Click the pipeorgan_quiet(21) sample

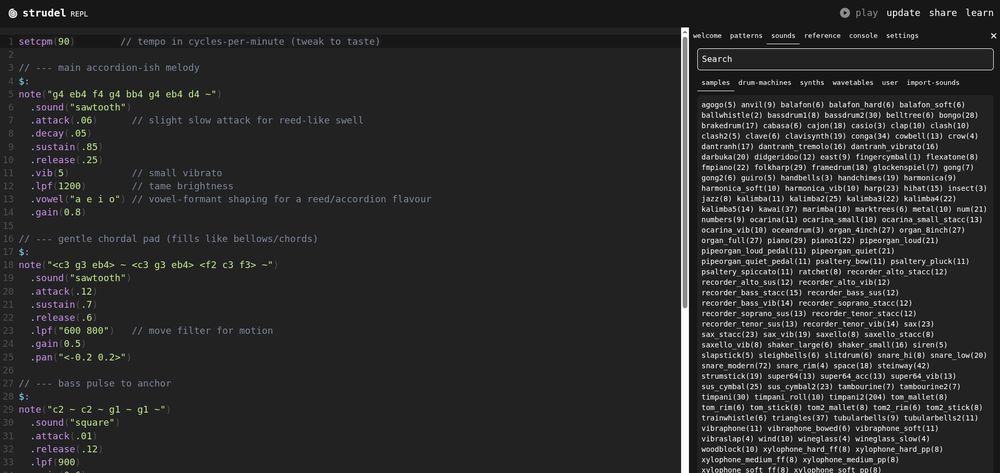point(853,251)
